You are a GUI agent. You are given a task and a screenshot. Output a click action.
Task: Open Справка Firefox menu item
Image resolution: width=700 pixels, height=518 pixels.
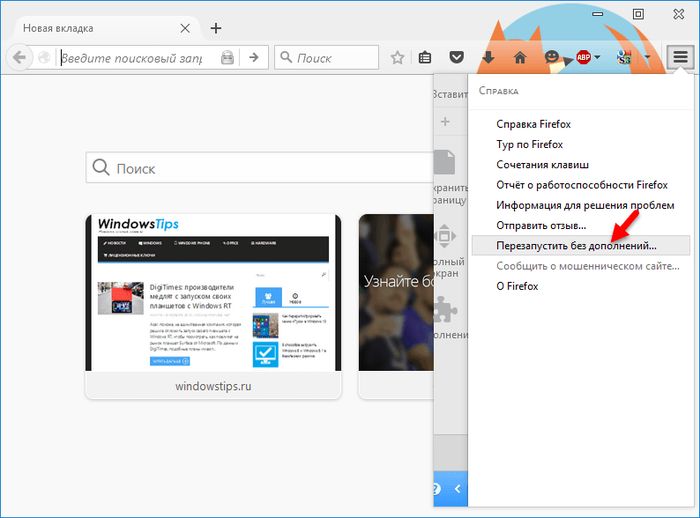533,124
